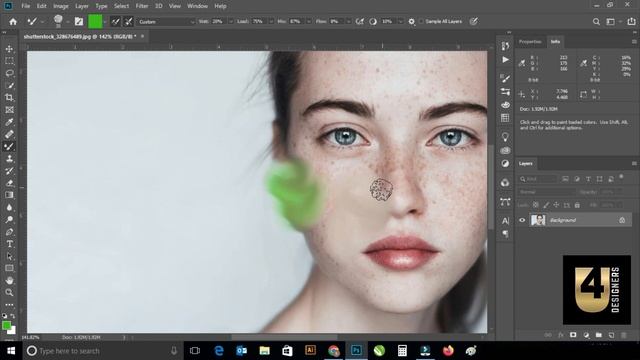
Task: Toggle Background layer visibility eye
Action: point(522,220)
